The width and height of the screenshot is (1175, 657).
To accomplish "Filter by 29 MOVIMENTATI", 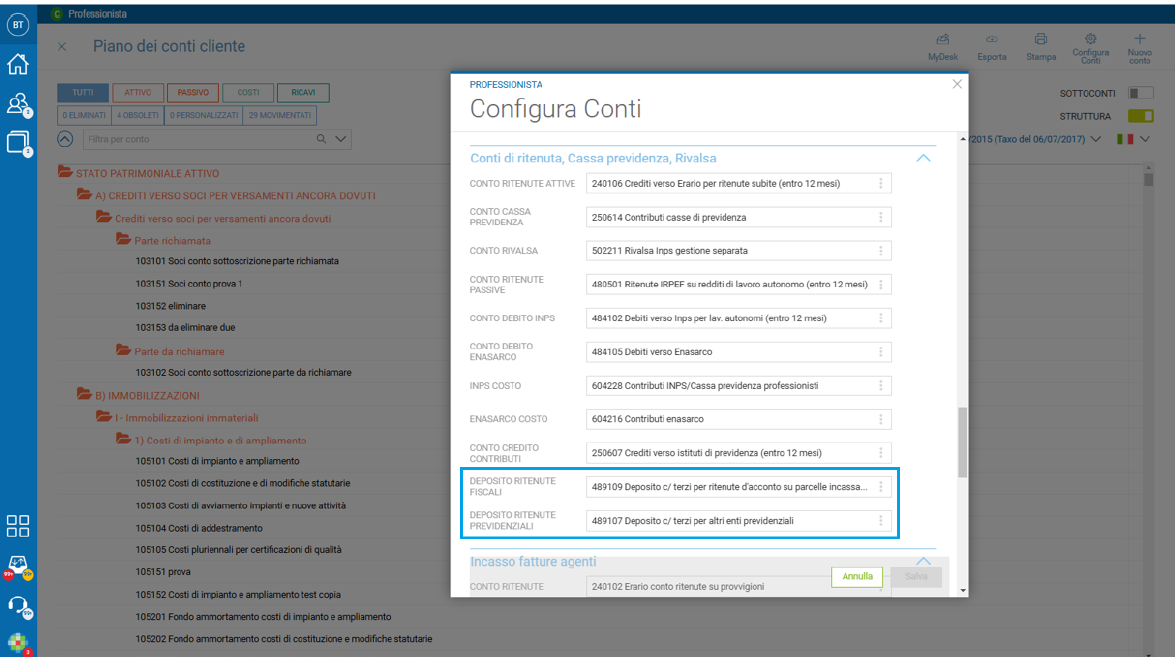I will [280, 115].
